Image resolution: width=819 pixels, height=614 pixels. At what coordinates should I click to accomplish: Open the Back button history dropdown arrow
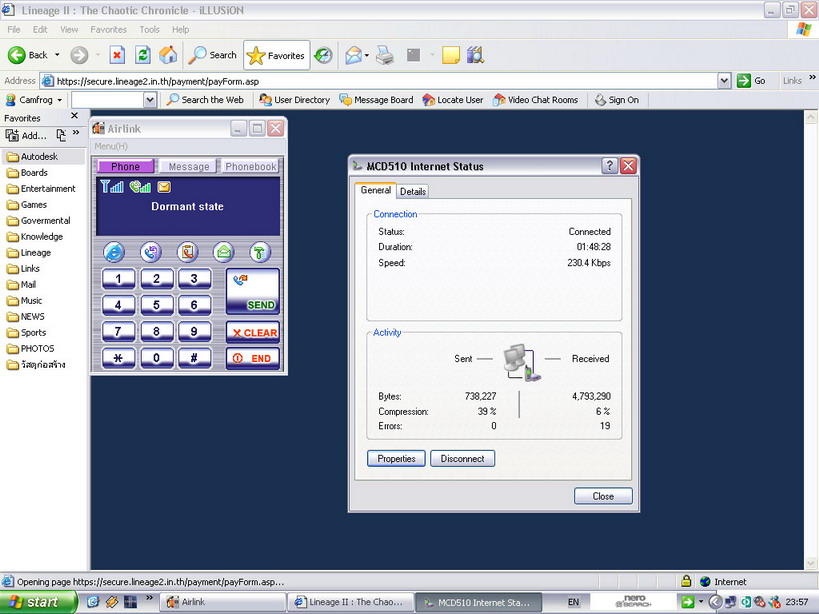point(57,55)
